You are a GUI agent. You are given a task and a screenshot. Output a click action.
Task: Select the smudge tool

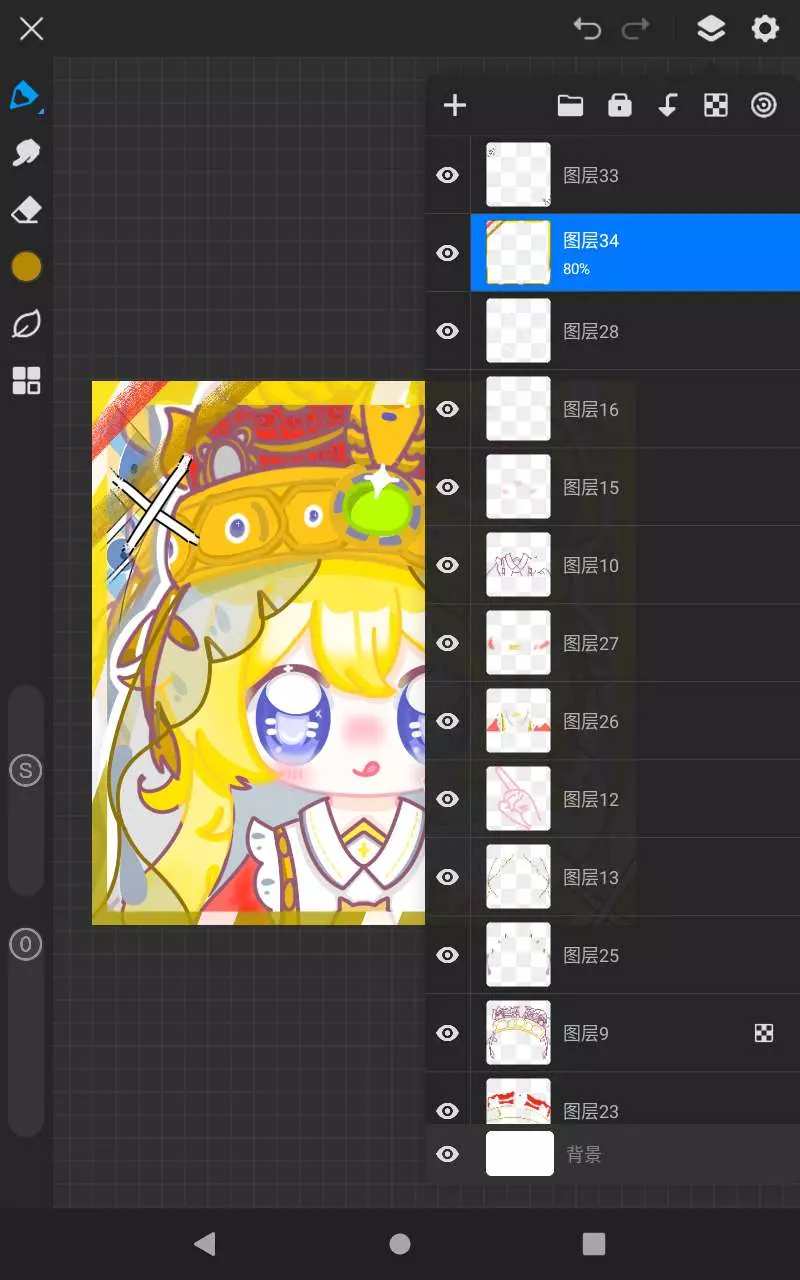pos(26,153)
